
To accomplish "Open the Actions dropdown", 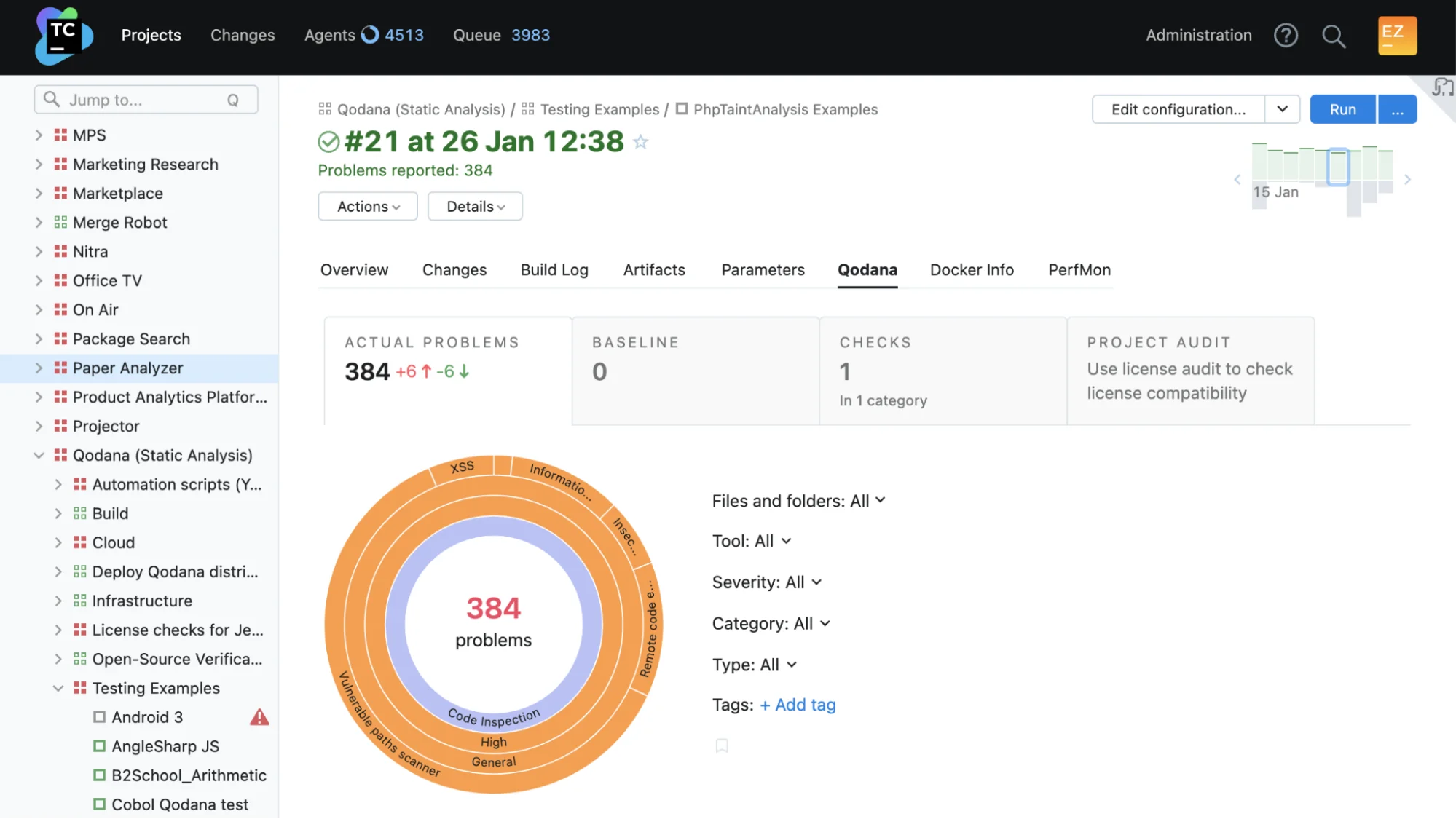I will click(367, 206).
